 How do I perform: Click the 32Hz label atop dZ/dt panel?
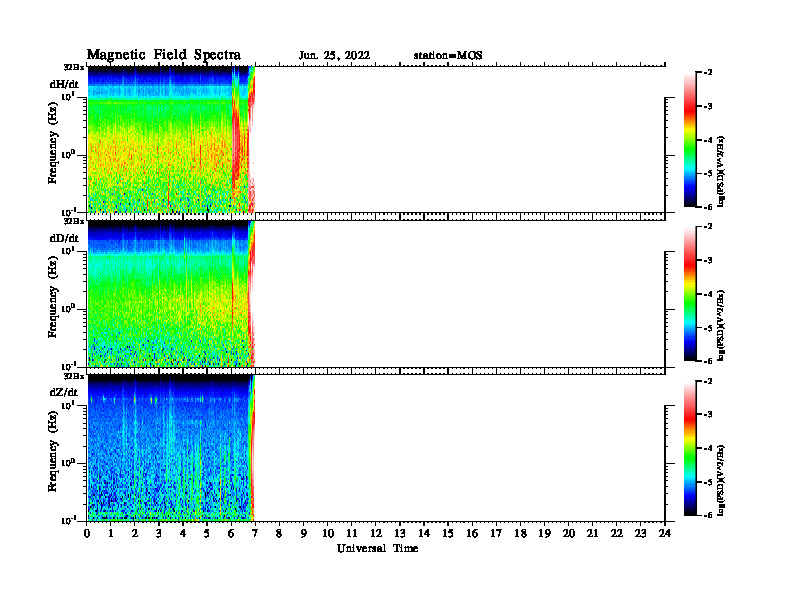click(x=74, y=376)
